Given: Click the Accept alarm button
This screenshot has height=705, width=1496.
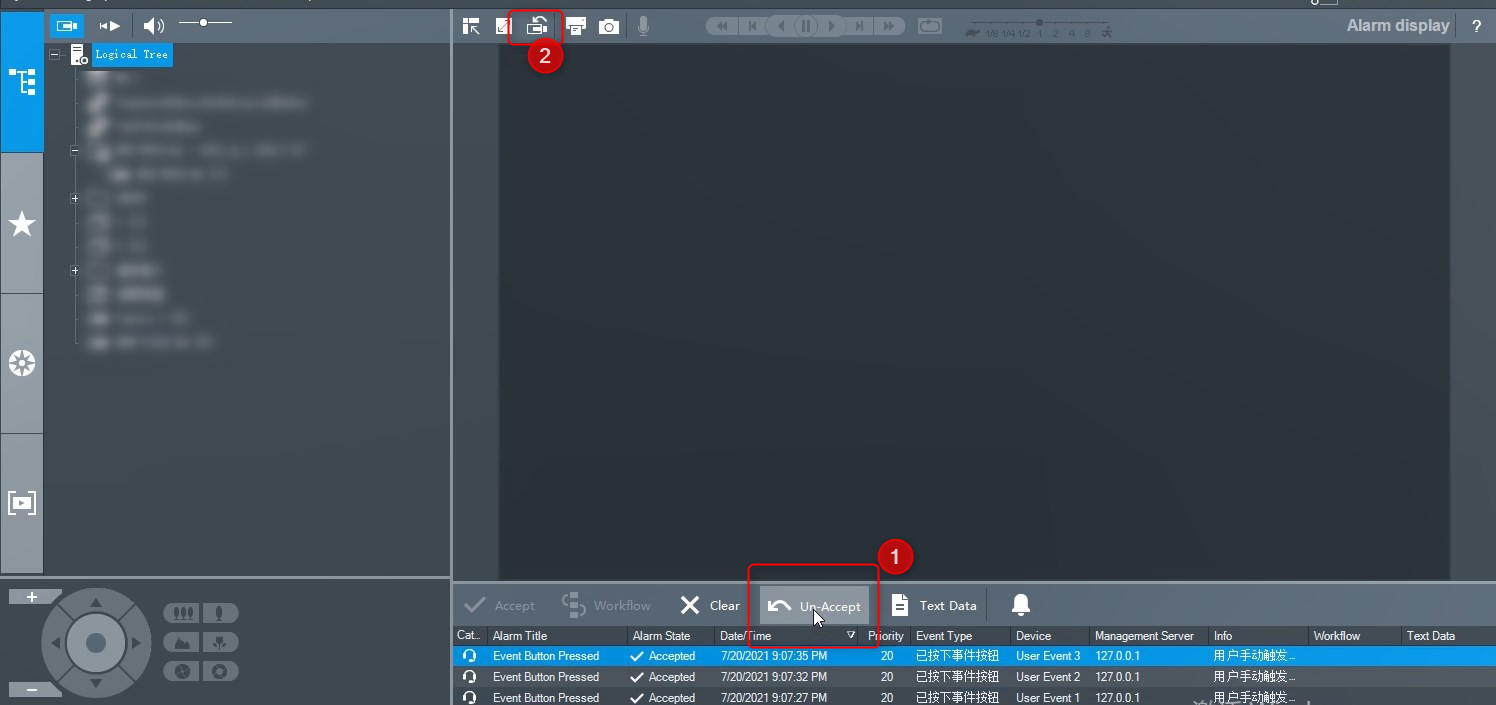Looking at the screenshot, I should coord(500,605).
